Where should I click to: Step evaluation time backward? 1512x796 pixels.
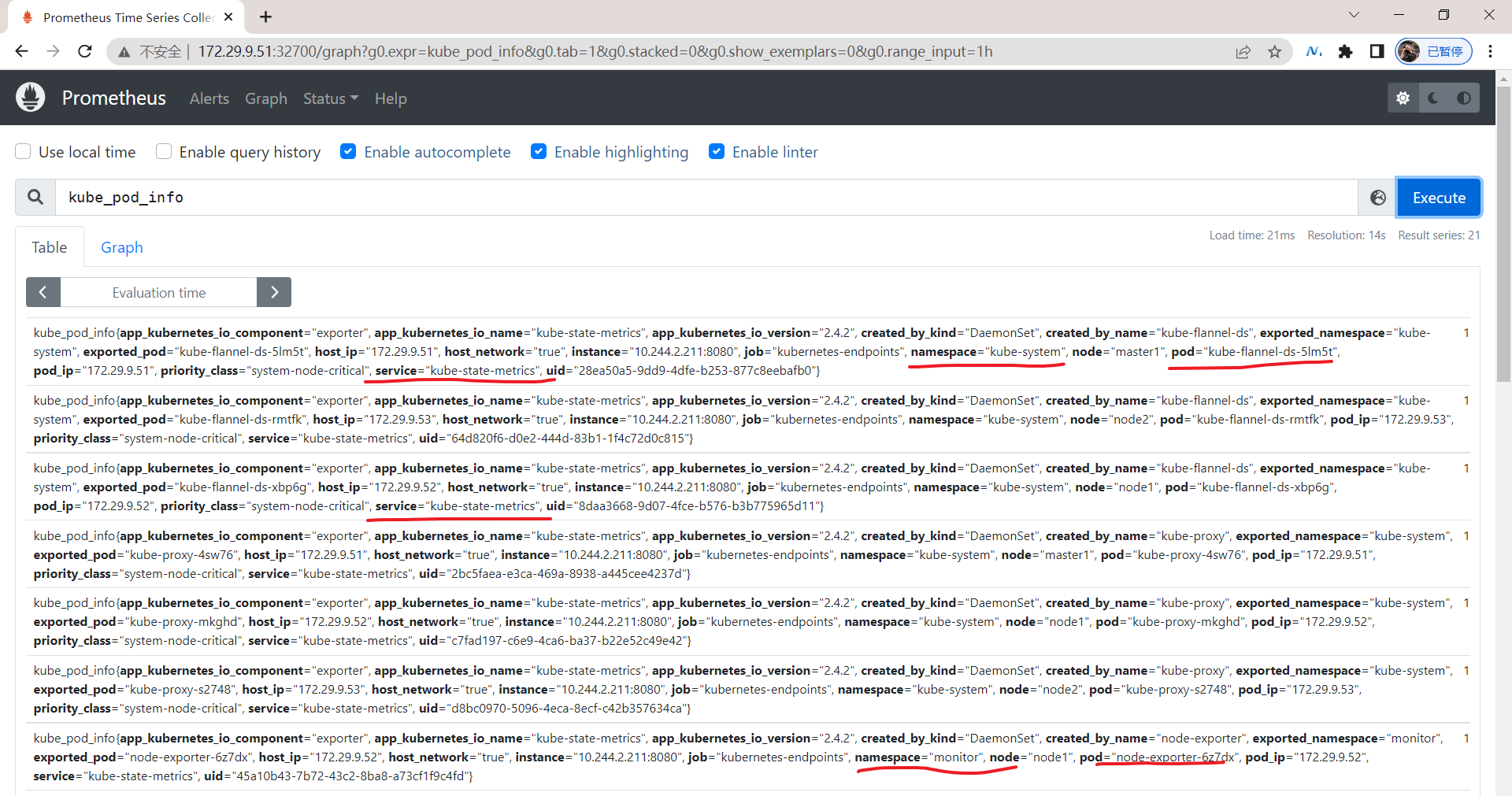[43, 292]
